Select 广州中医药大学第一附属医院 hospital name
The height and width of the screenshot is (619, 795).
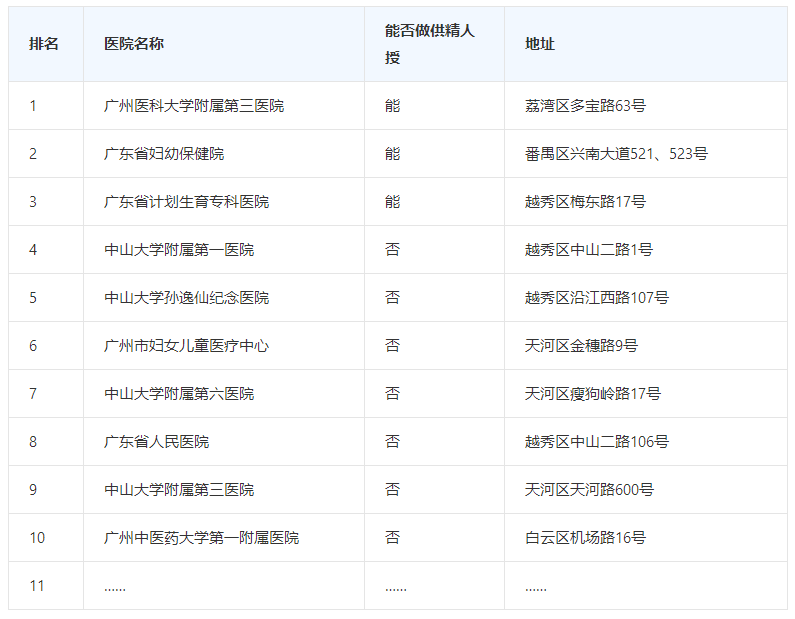[201, 538]
